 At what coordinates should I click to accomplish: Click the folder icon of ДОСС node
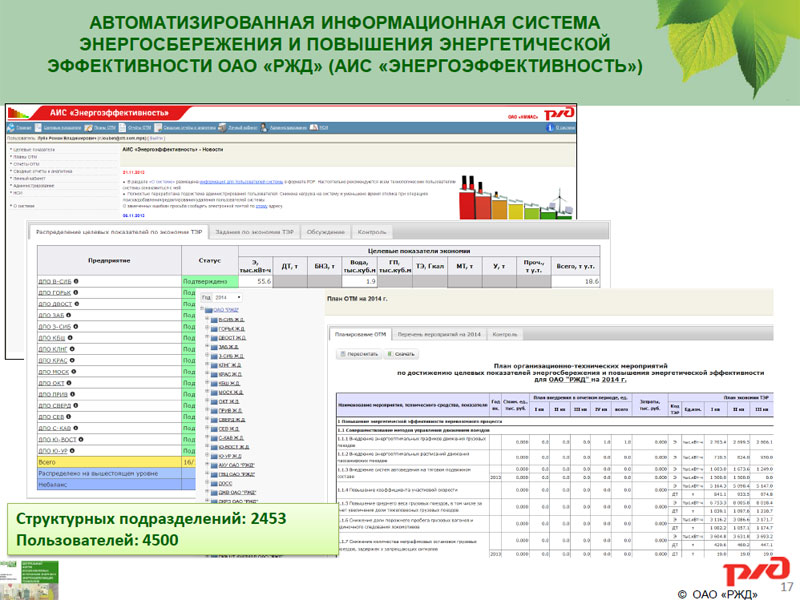(x=214, y=483)
